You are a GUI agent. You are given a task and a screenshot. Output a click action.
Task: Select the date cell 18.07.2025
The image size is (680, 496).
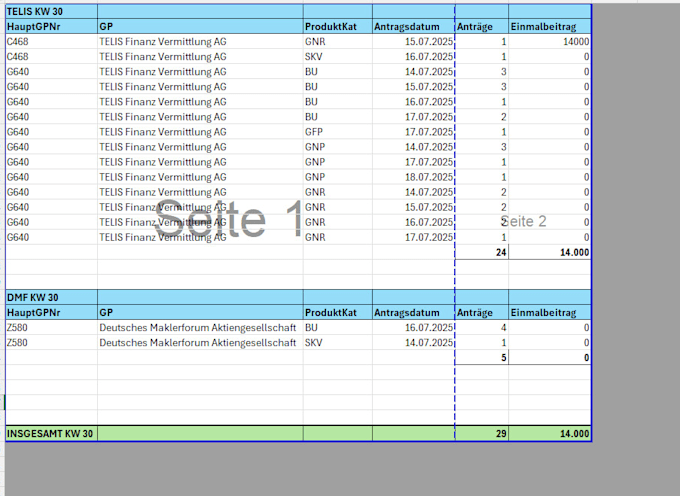click(413, 177)
